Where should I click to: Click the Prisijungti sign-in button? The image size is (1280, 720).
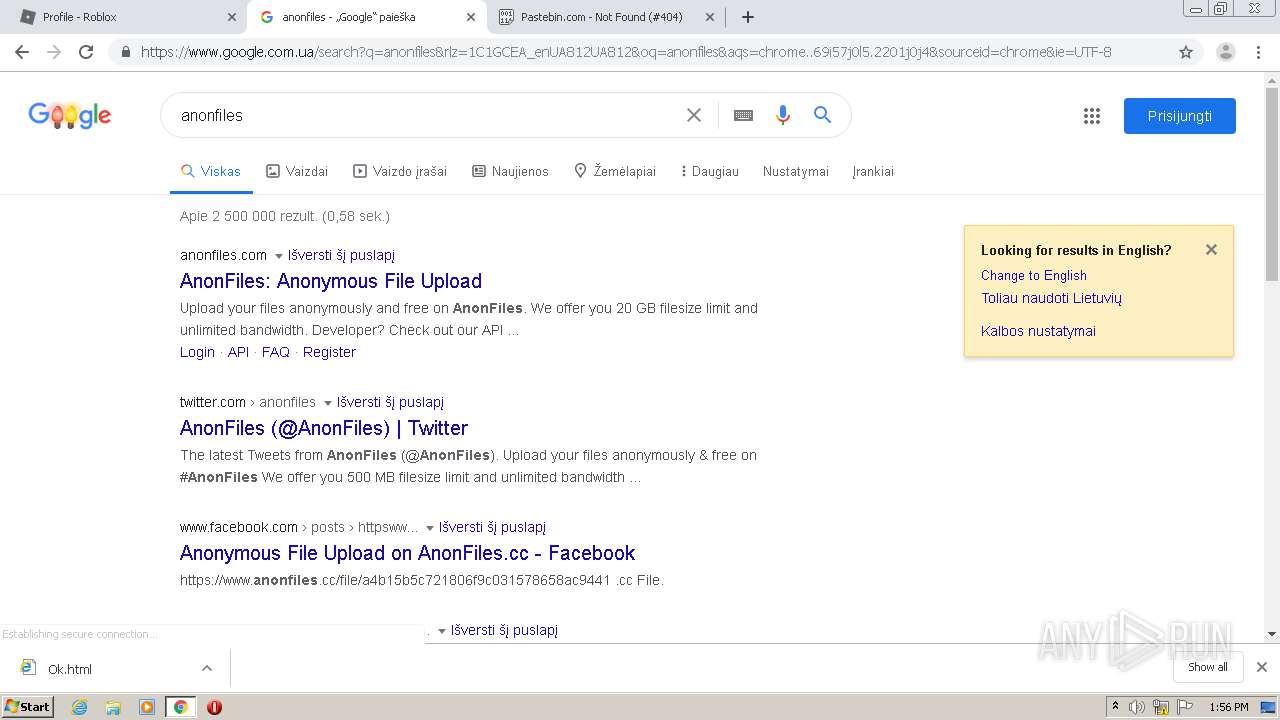1180,116
